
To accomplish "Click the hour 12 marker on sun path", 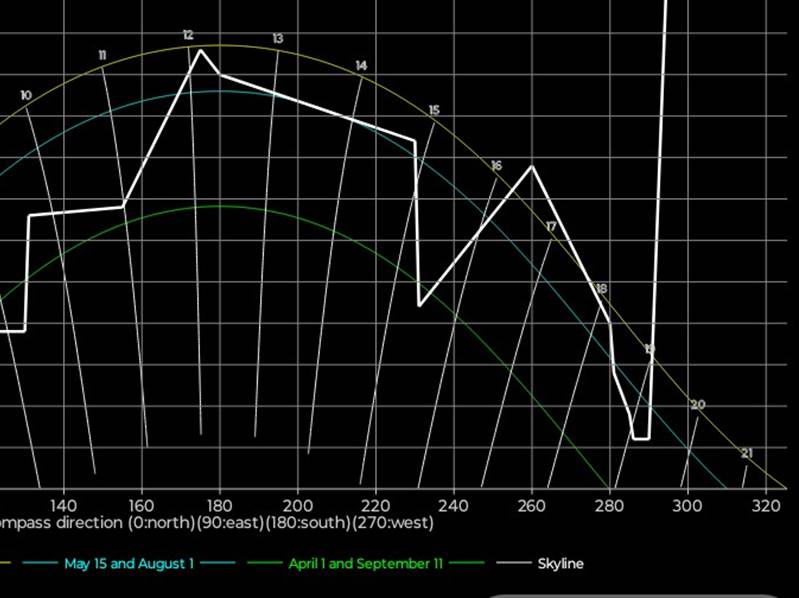I will pyautogui.click(x=188, y=35).
